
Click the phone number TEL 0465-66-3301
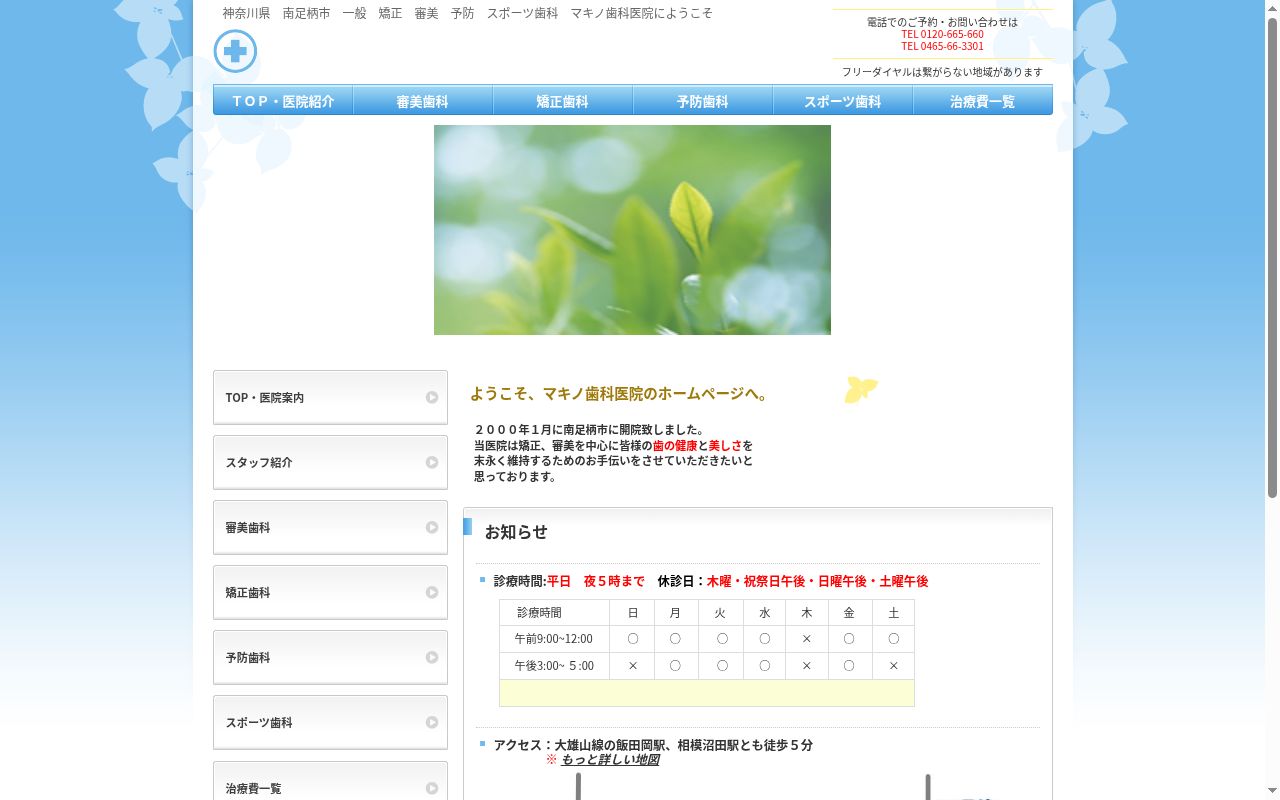[942, 46]
